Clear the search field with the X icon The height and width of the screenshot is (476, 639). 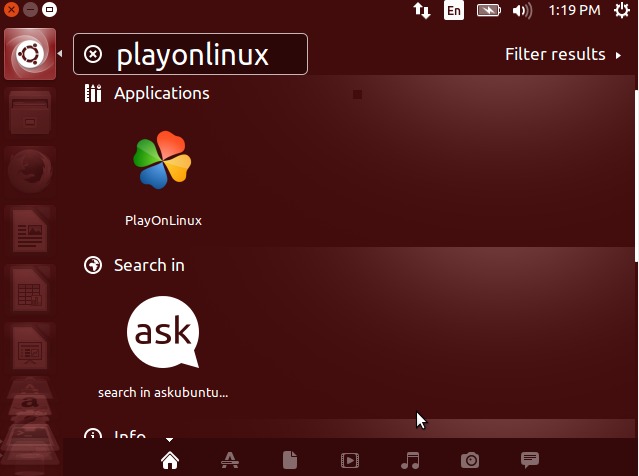[93, 54]
